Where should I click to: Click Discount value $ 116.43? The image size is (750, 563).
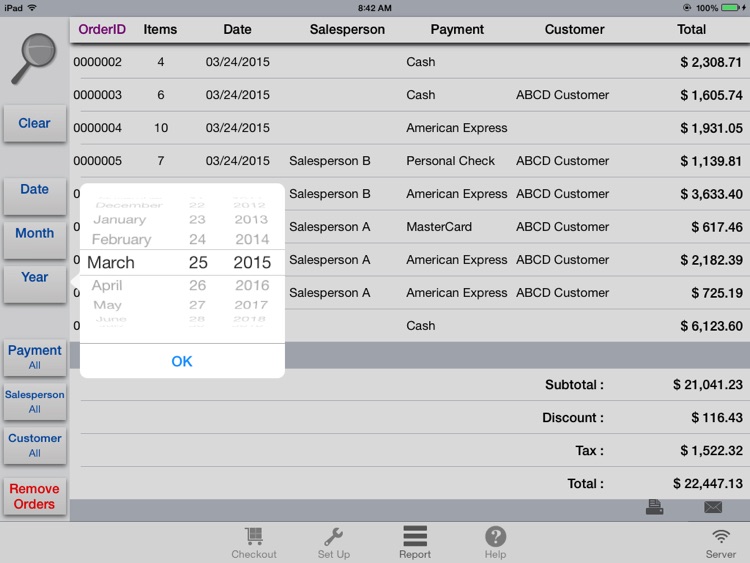tap(717, 418)
